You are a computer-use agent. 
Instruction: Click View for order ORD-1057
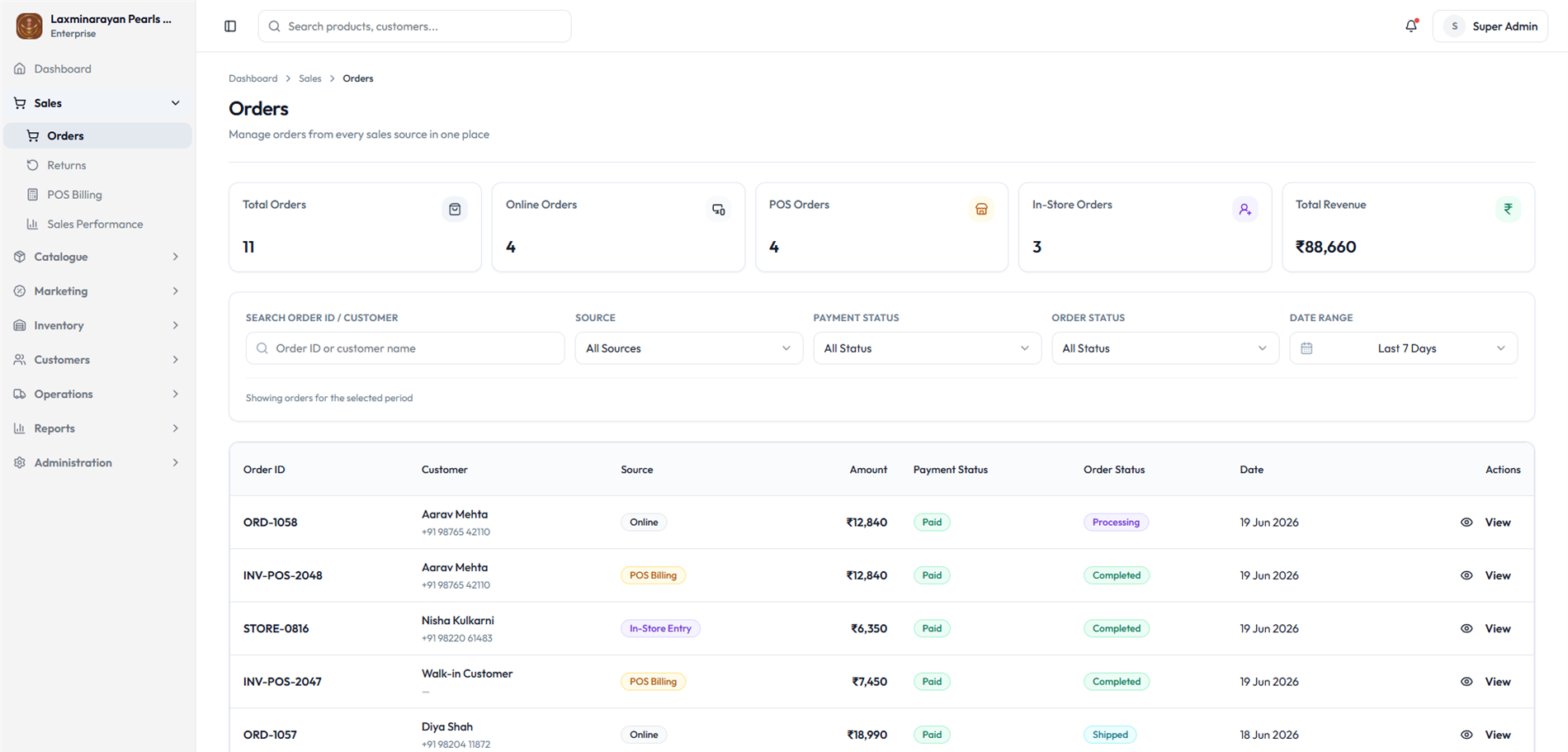click(1498, 735)
